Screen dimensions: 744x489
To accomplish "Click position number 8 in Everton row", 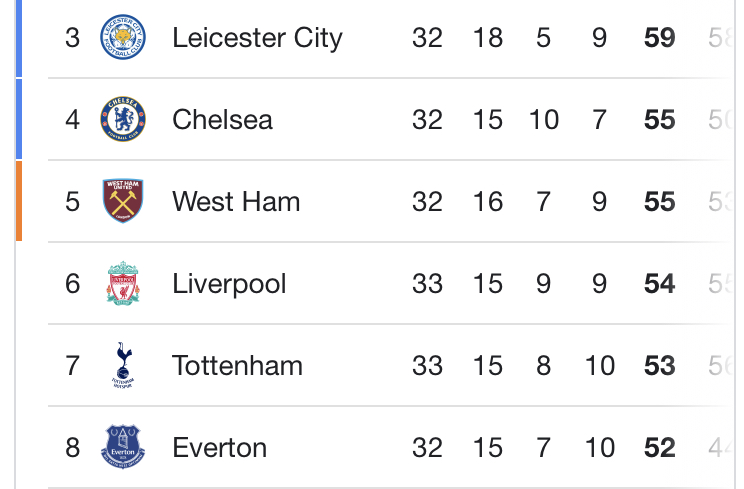I will (x=72, y=446).
